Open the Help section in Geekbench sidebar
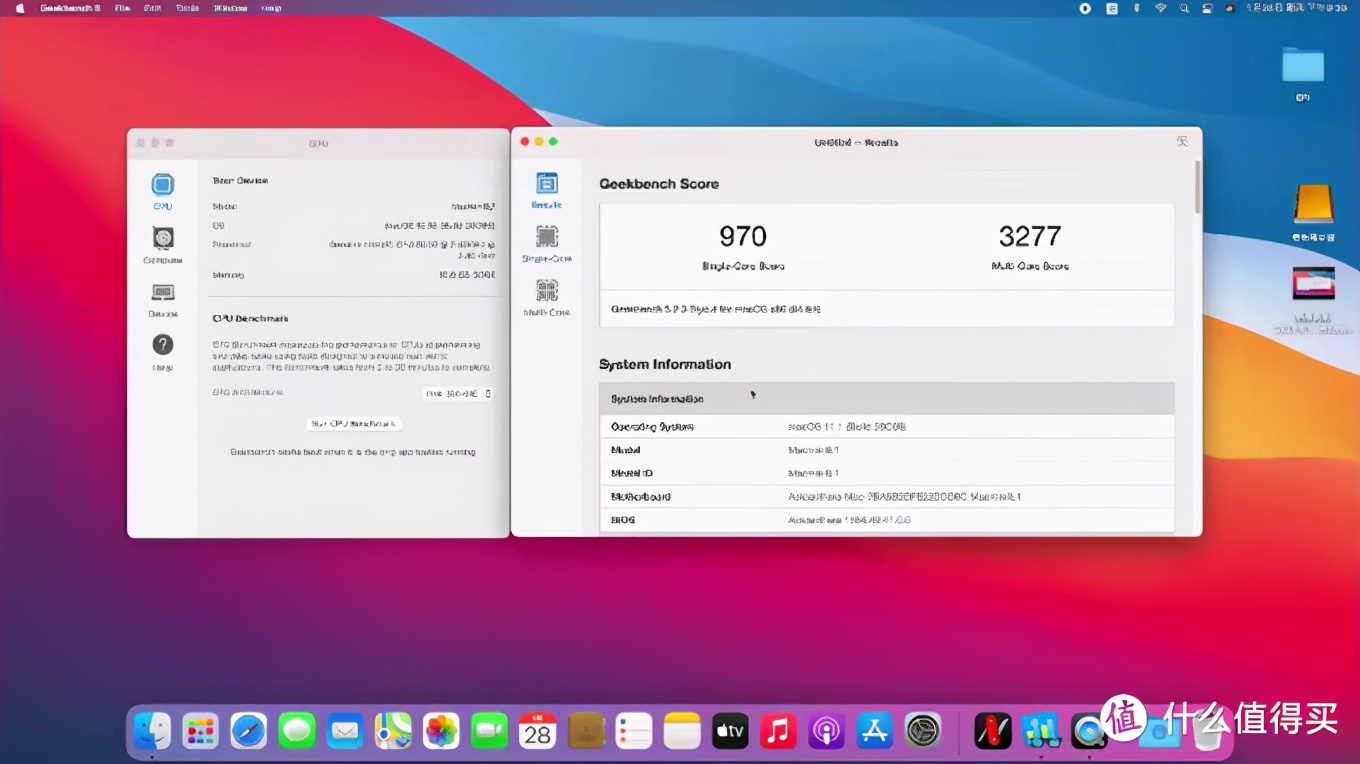Viewport: 1360px width, 764px height. [x=163, y=351]
